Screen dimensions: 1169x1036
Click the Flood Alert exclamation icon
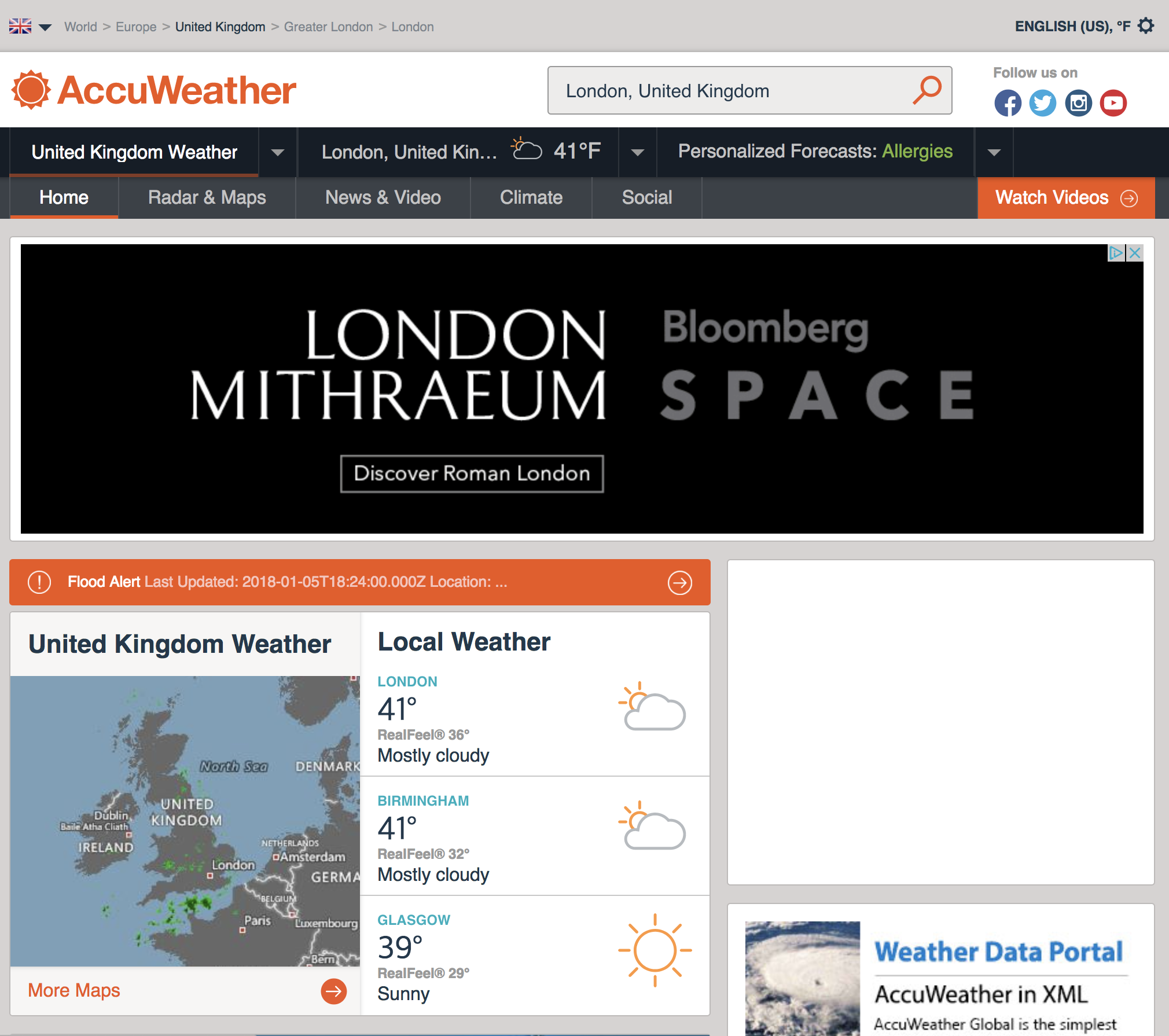point(39,582)
